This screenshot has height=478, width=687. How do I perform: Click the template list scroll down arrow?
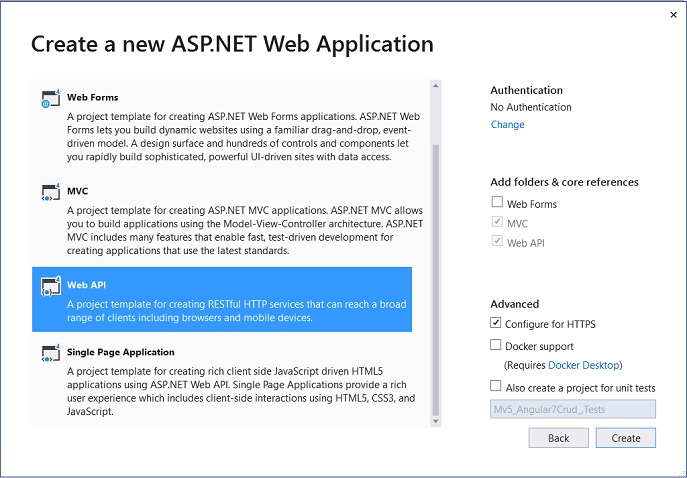[436, 421]
